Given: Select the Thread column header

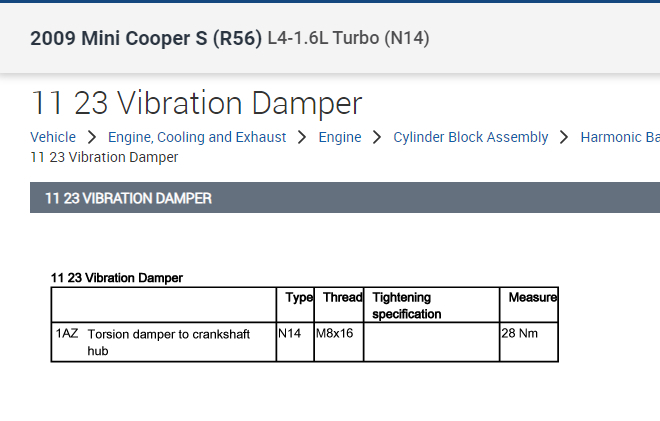Looking at the screenshot, I should tap(343, 298).
